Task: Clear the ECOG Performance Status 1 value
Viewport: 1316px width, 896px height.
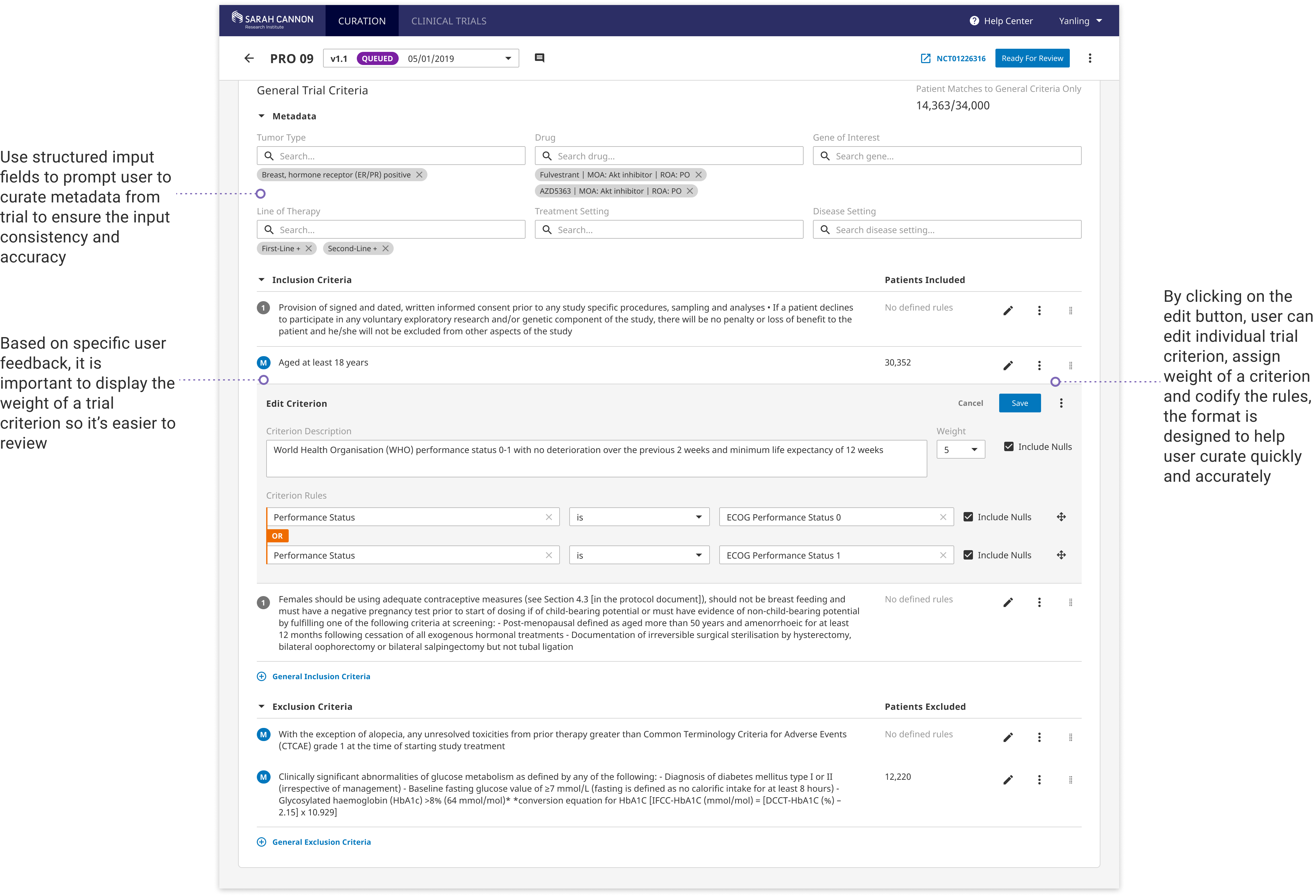Action: pos(943,555)
